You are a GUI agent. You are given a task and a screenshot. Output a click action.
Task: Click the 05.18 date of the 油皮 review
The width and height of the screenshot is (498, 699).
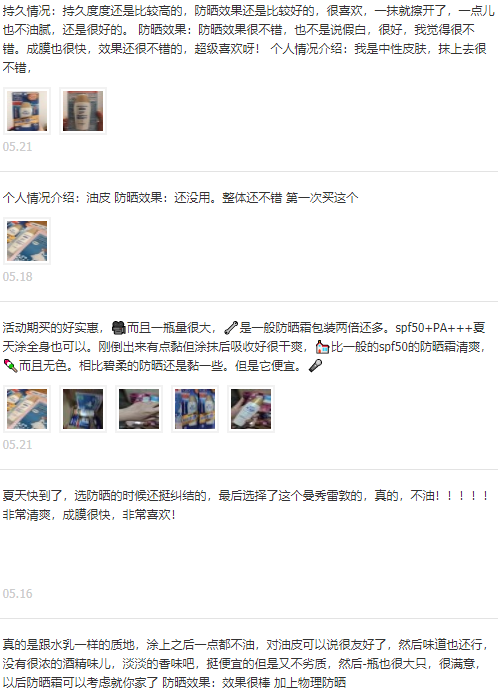[17, 277]
